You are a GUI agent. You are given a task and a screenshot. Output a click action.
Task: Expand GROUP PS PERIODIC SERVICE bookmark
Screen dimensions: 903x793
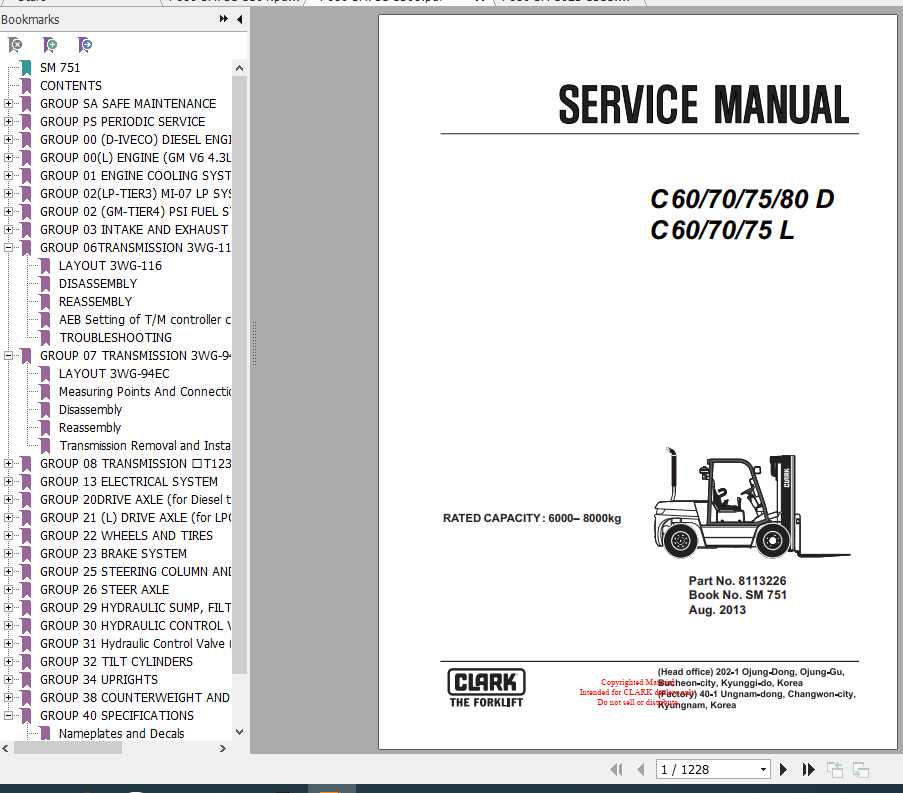pos(8,122)
